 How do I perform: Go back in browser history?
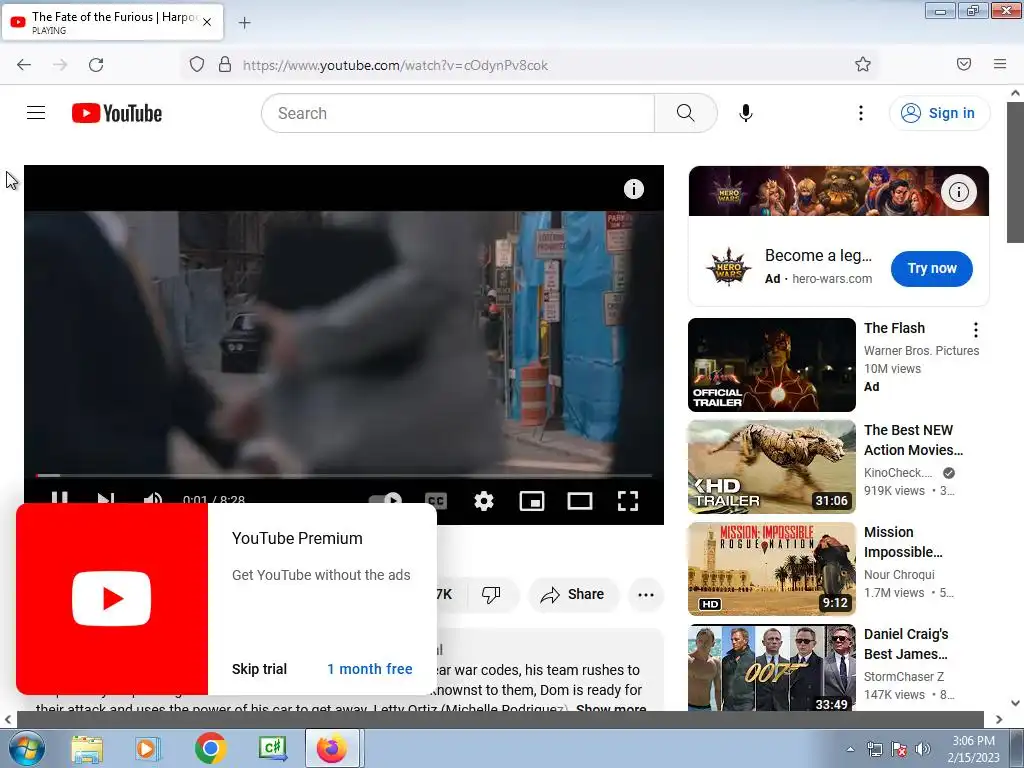24,65
